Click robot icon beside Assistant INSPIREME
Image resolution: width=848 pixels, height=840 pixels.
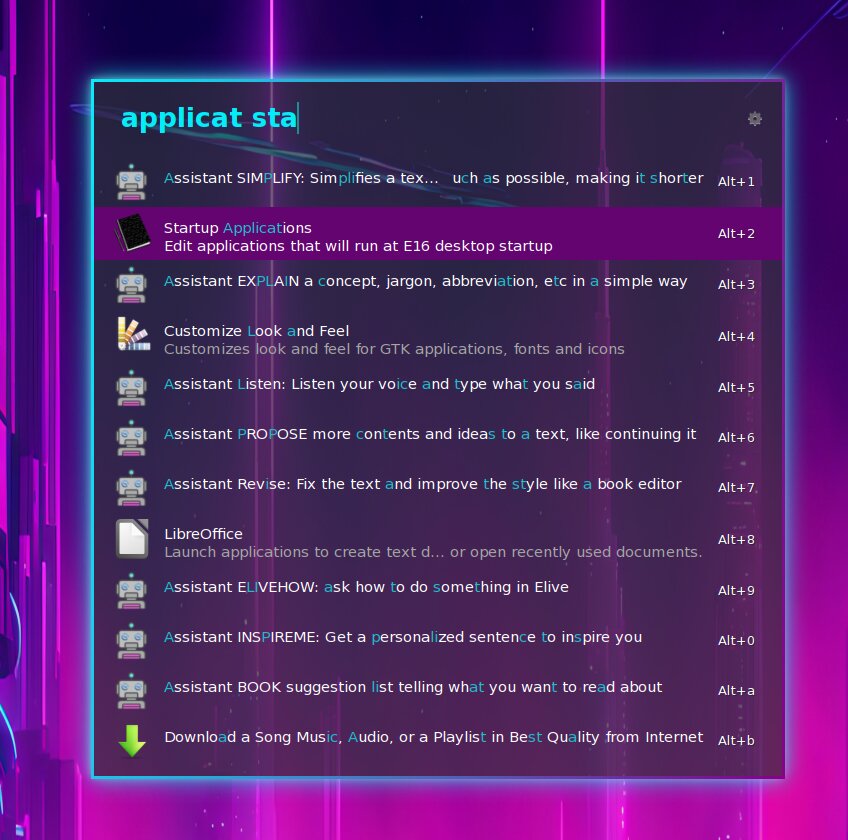(131, 640)
